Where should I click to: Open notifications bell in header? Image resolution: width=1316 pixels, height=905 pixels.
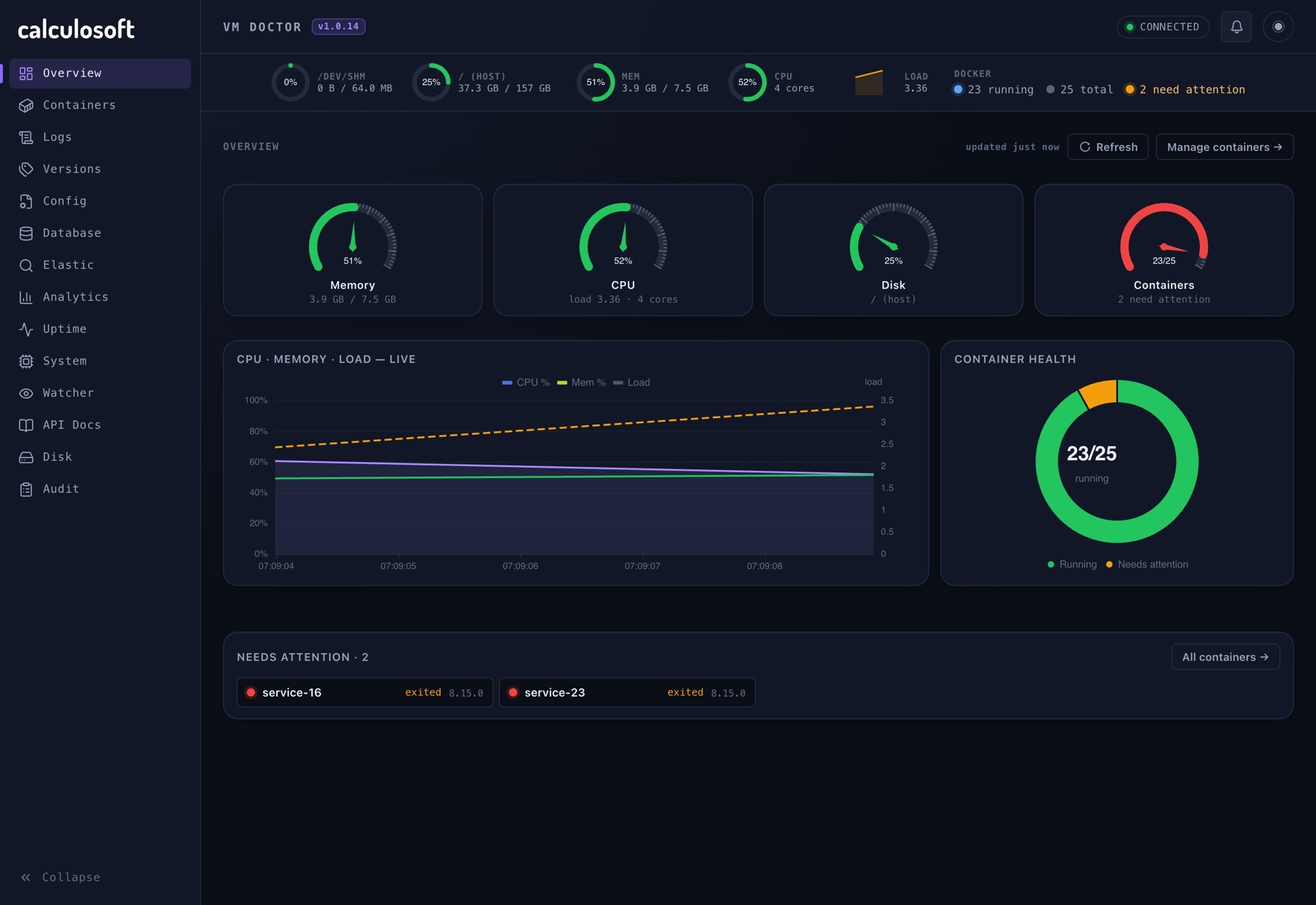1236,27
